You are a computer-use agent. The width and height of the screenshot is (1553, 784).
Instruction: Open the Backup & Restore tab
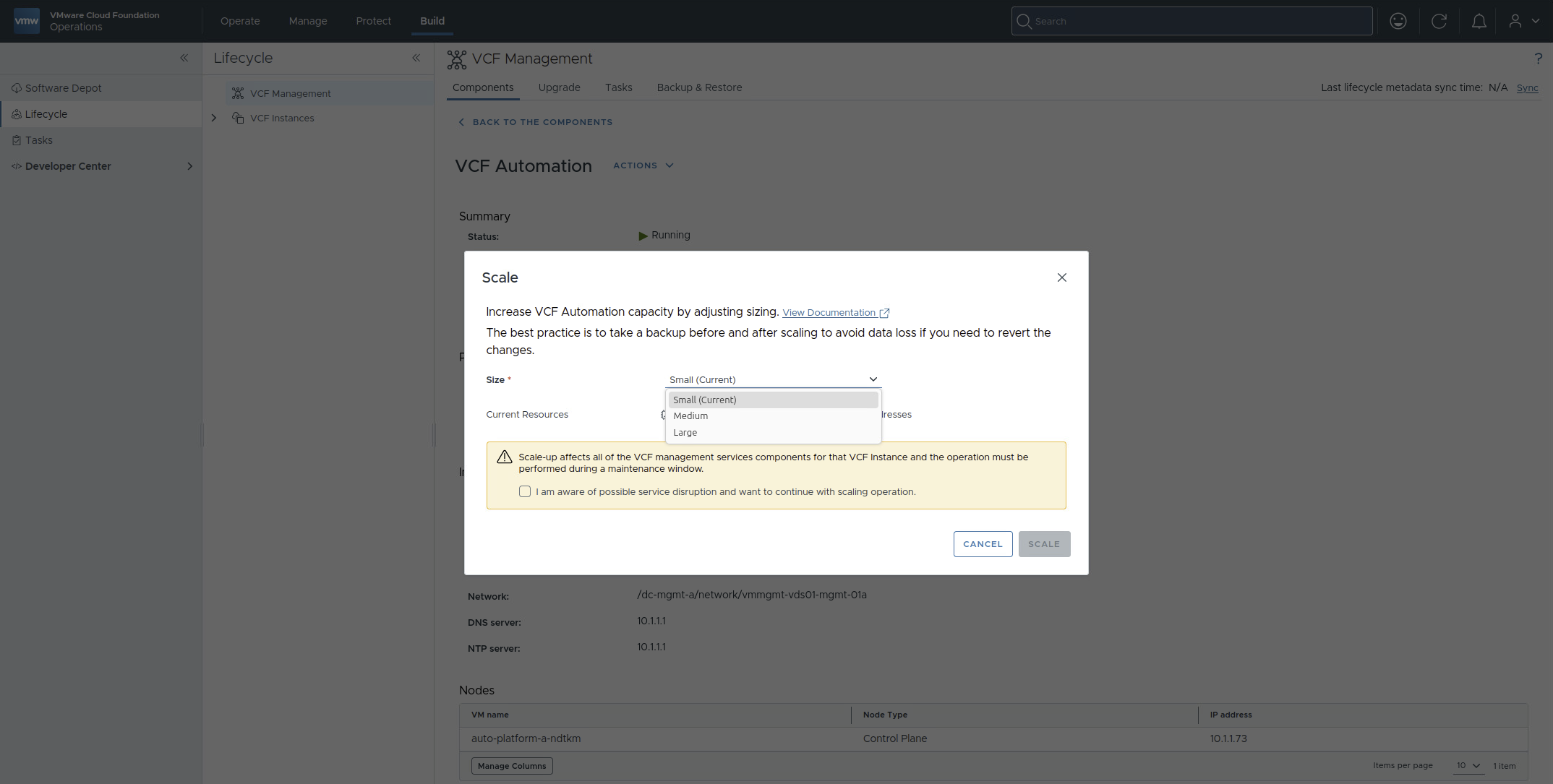coord(699,87)
